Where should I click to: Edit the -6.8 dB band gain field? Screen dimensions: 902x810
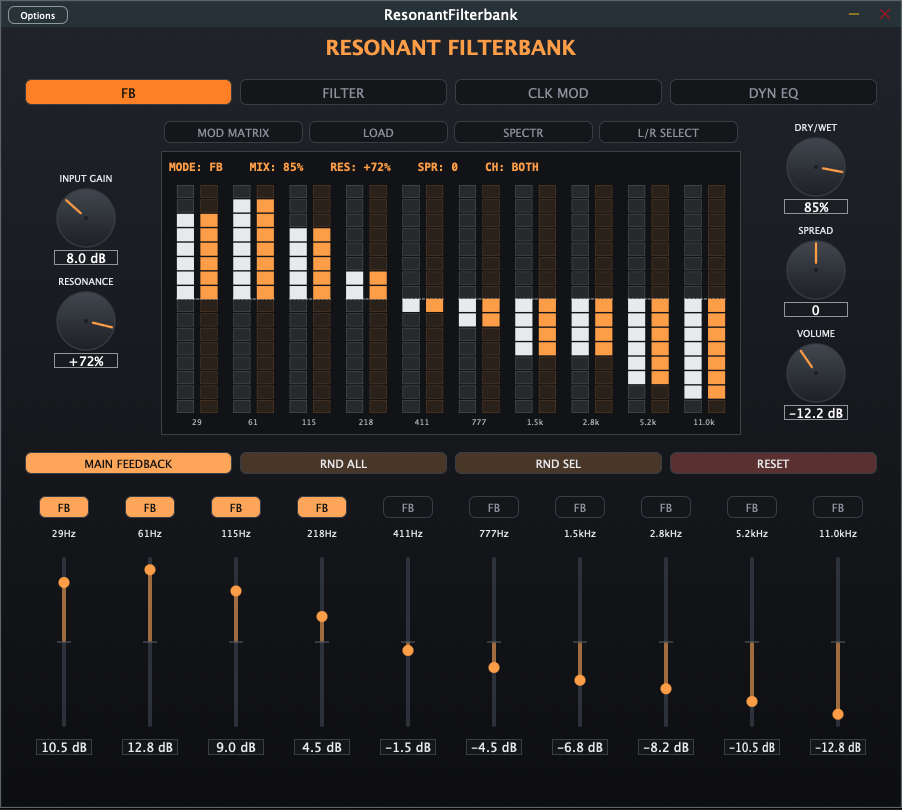tap(580, 747)
